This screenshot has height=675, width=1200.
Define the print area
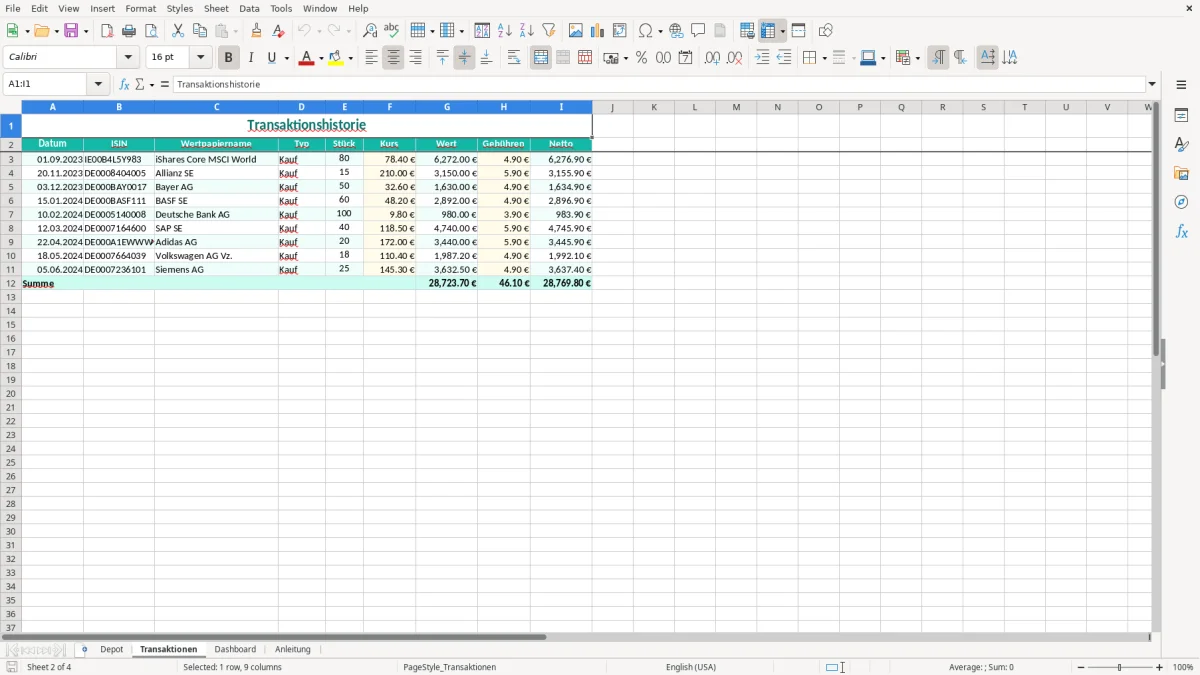[x=747, y=31]
